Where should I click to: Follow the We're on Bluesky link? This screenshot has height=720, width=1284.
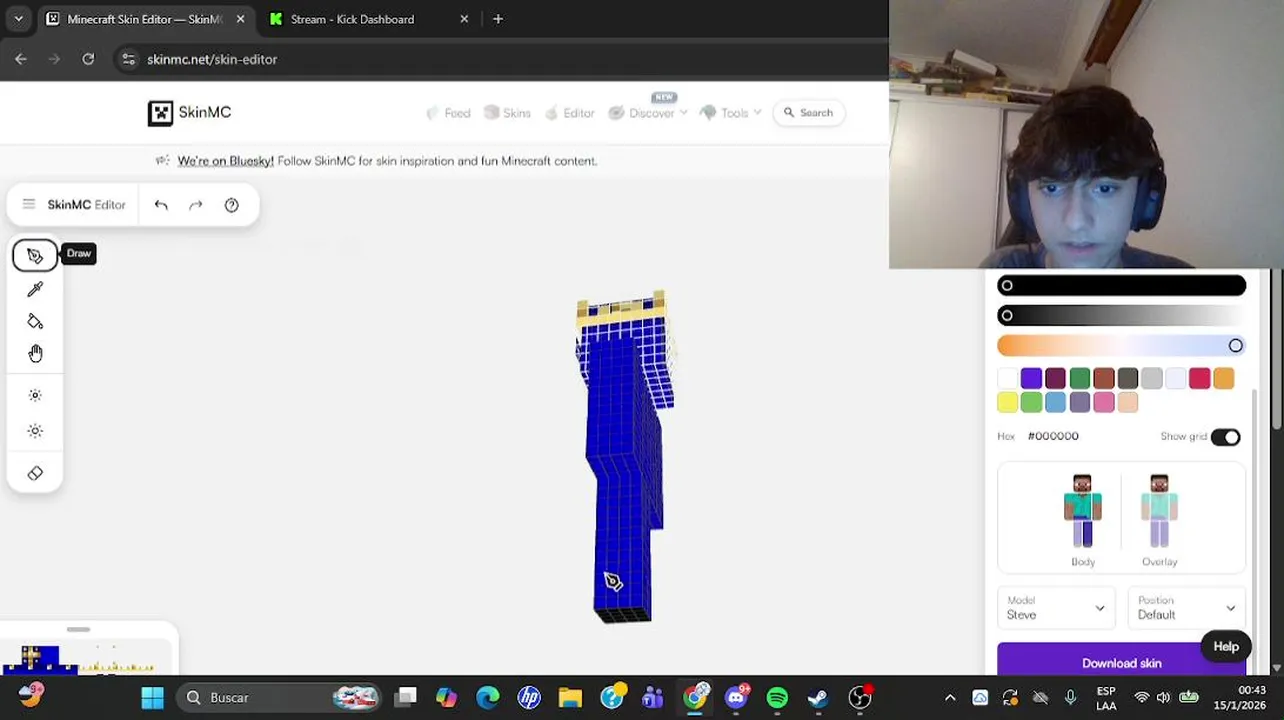pos(225,161)
